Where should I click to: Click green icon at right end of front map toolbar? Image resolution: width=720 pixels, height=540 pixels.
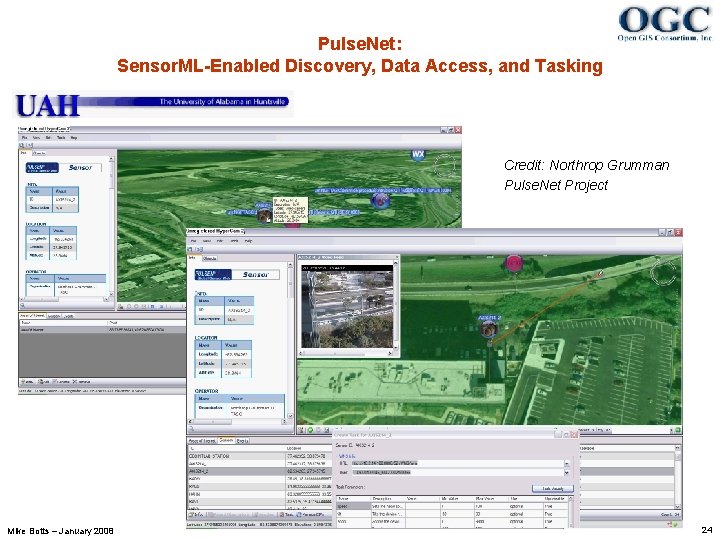click(678, 430)
